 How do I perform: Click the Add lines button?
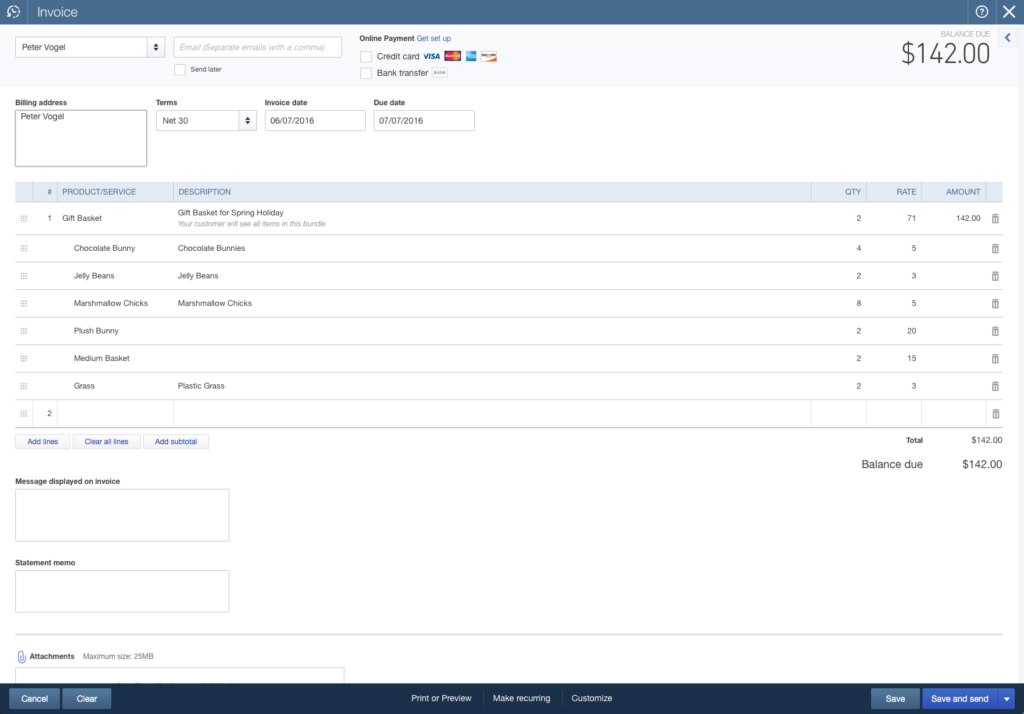(42, 442)
